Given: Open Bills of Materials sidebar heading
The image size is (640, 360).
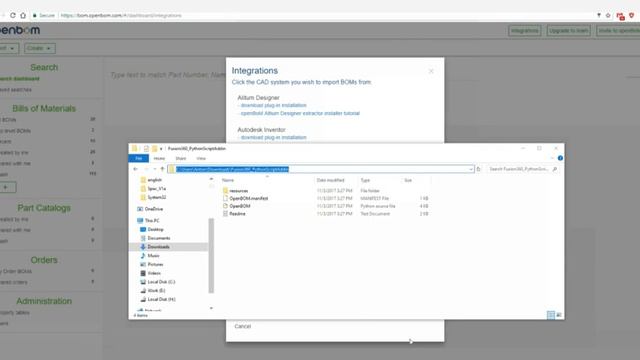Looking at the screenshot, I should click(44, 109).
